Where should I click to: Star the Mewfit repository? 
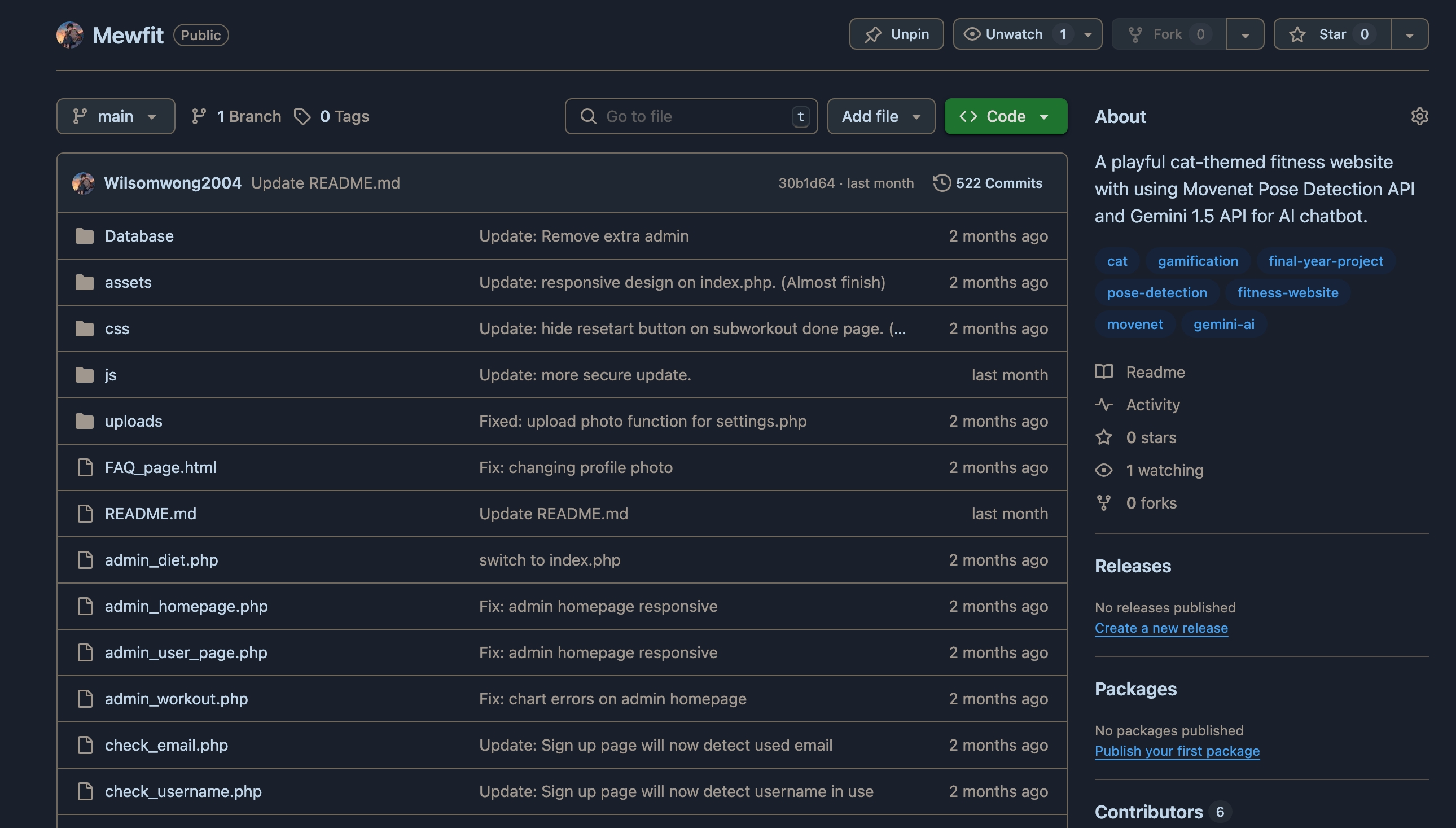point(1332,34)
